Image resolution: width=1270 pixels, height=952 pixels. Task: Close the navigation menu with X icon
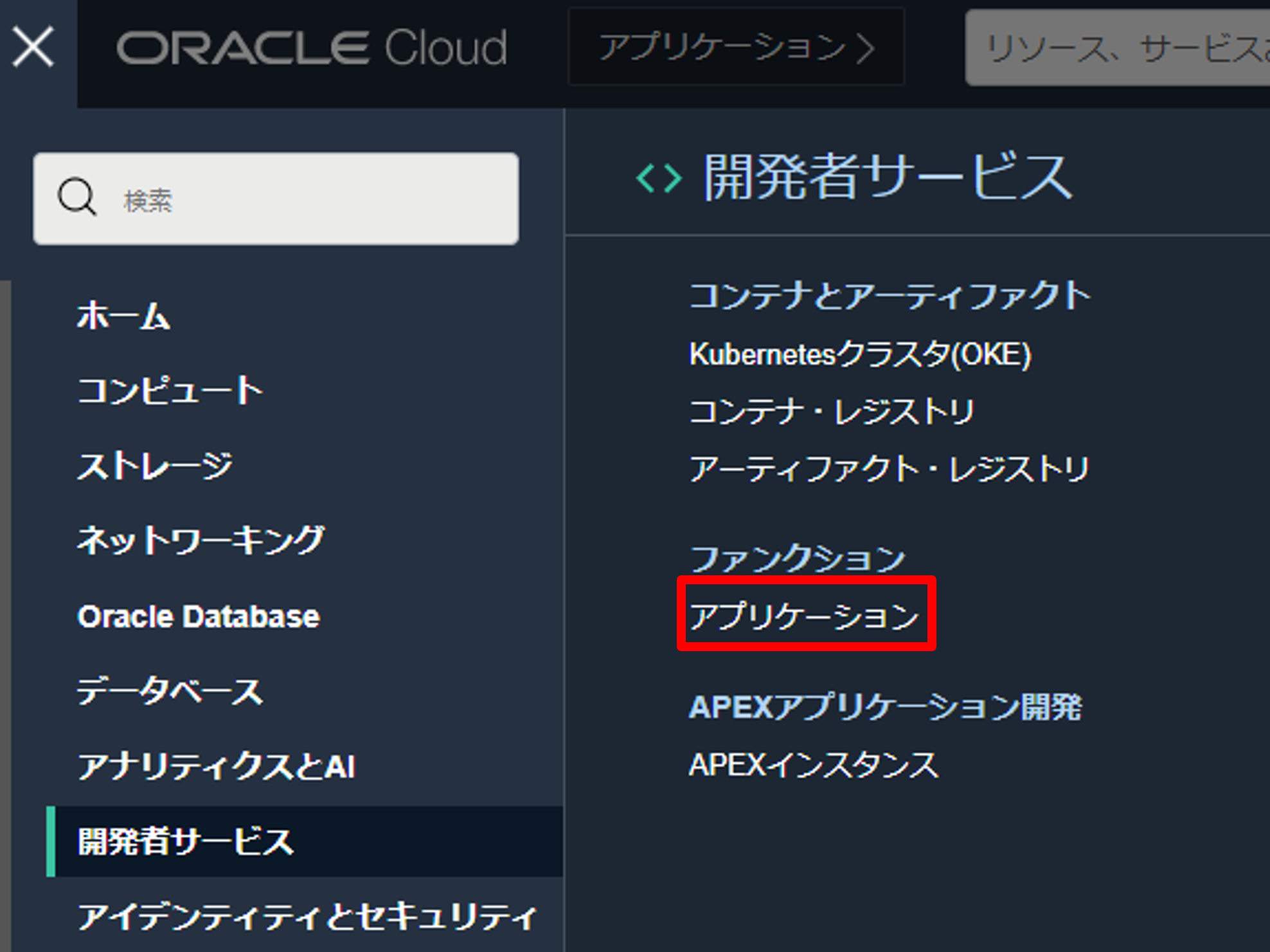33,46
